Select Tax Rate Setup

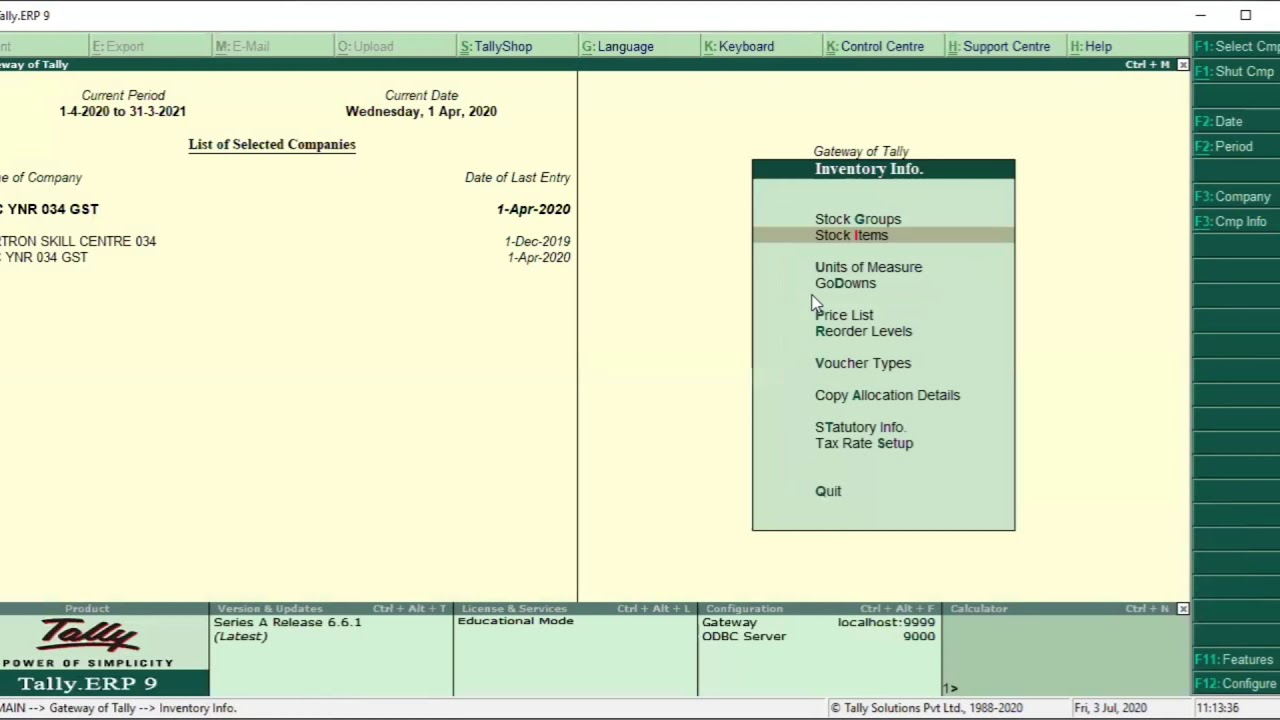coord(864,443)
